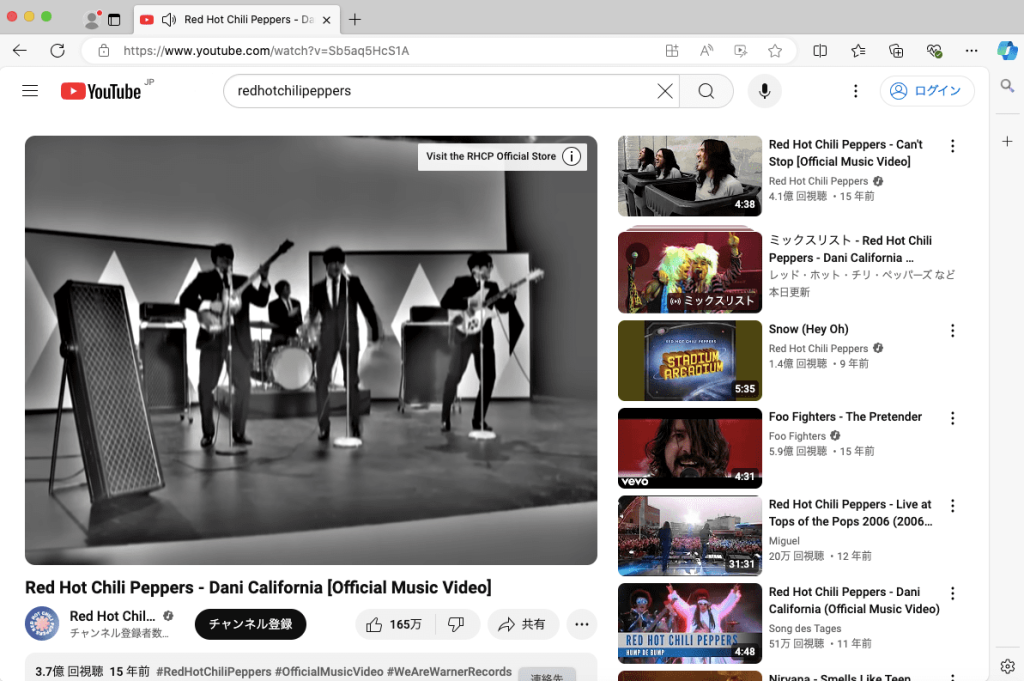
Task: Play the Can't Stop video thumbnail
Action: 689,176
